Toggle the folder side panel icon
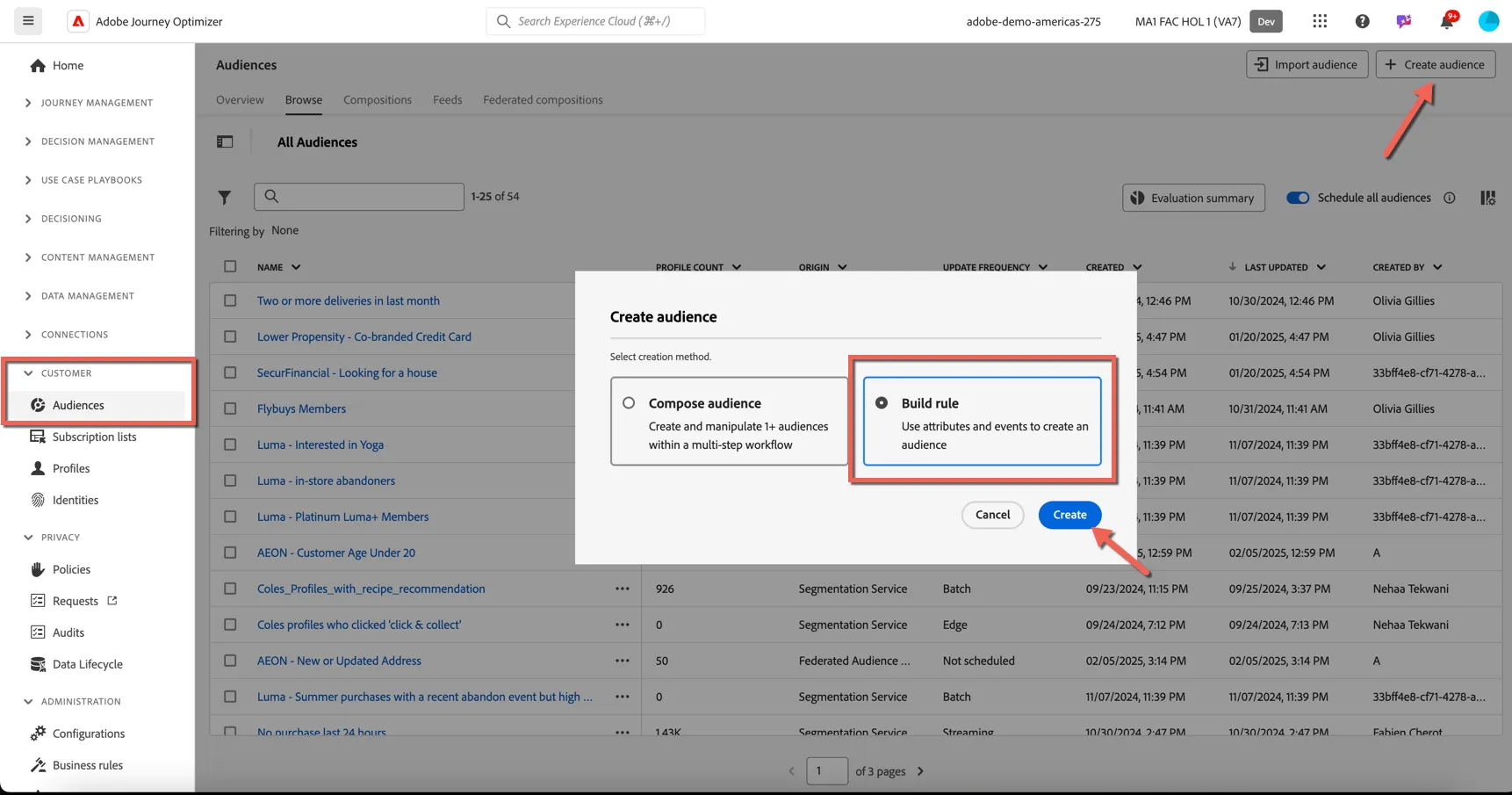1512x795 pixels. tap(225, 141)
